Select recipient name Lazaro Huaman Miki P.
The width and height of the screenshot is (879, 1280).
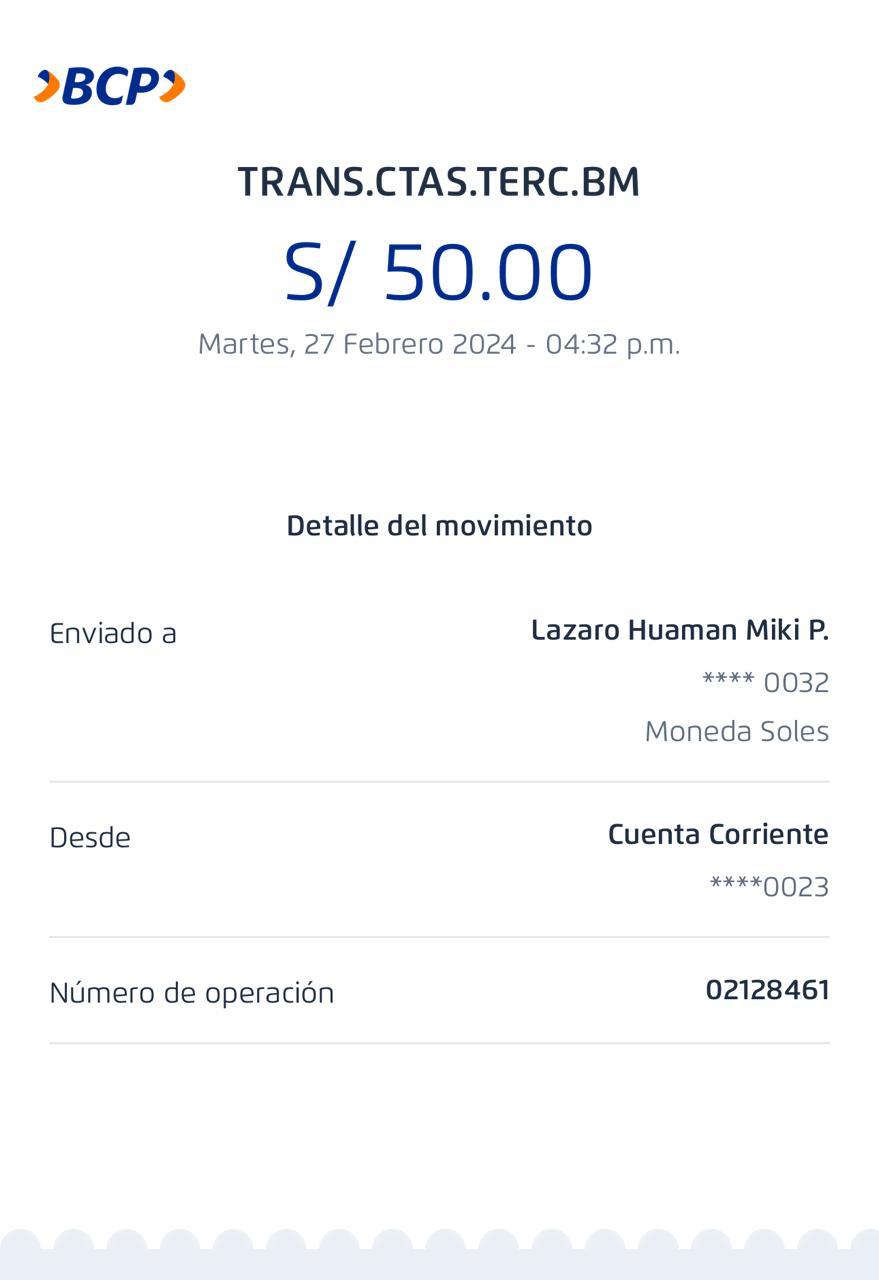[679, 630]
